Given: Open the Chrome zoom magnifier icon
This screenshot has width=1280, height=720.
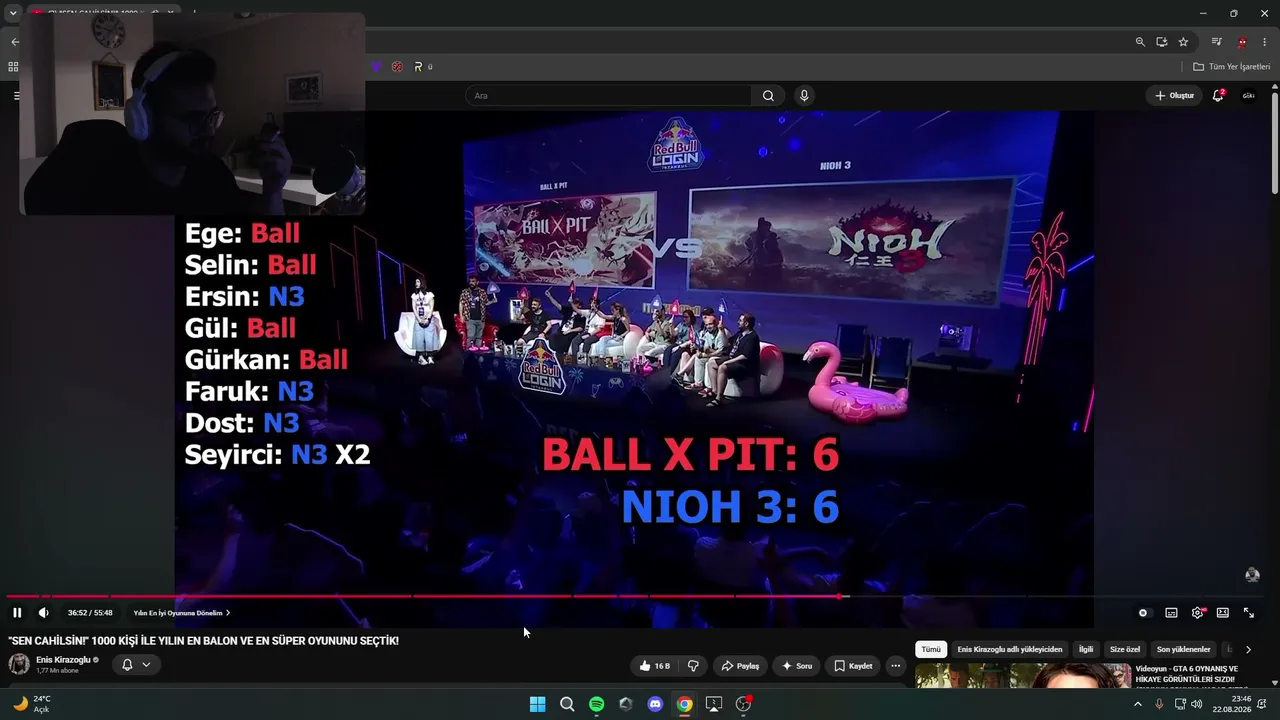Looking at the screenshot, I should click(1140, 42).
